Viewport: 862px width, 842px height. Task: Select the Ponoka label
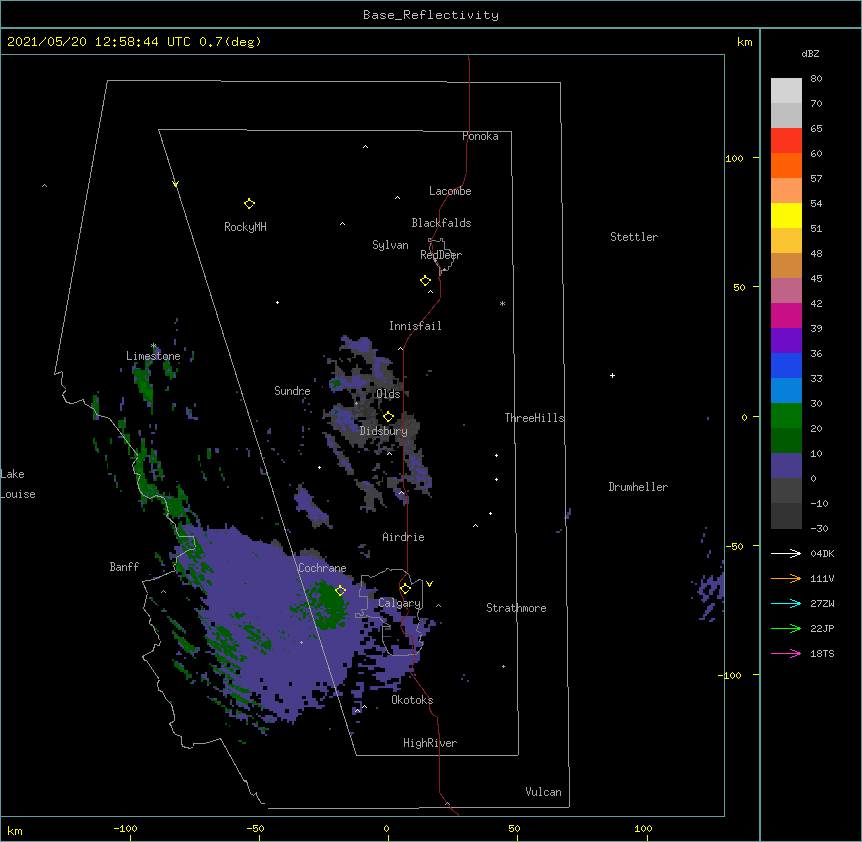click(x=480, y=136)
